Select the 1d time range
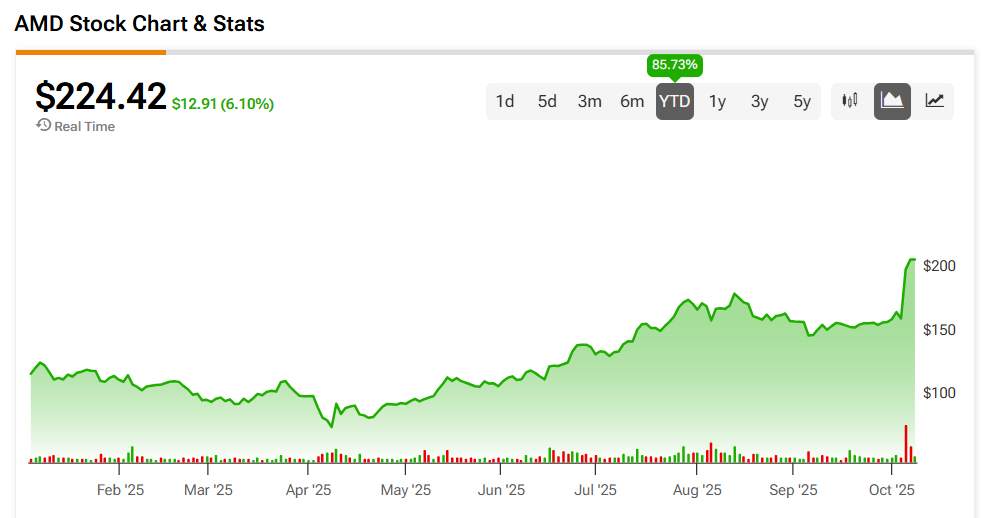This screenshot has width=981, height=518. (505, 101)
